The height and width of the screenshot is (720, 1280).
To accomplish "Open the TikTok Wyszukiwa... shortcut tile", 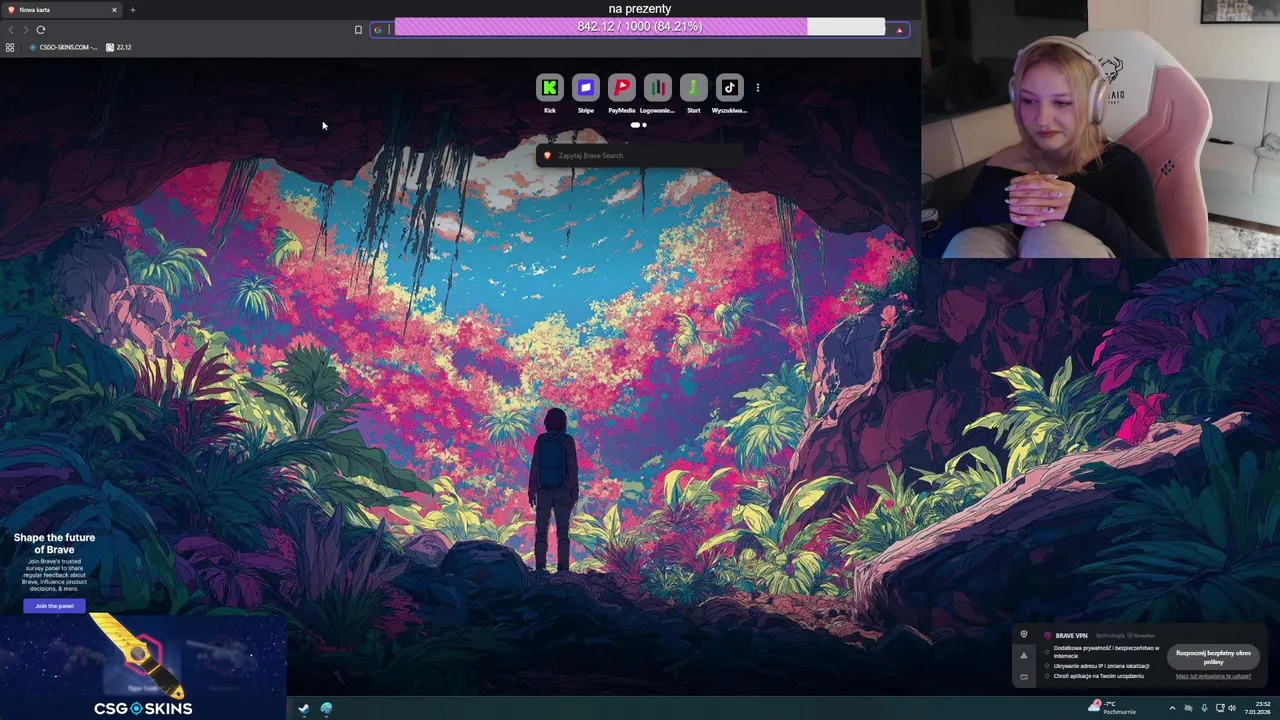I will (x=729, y=88).
